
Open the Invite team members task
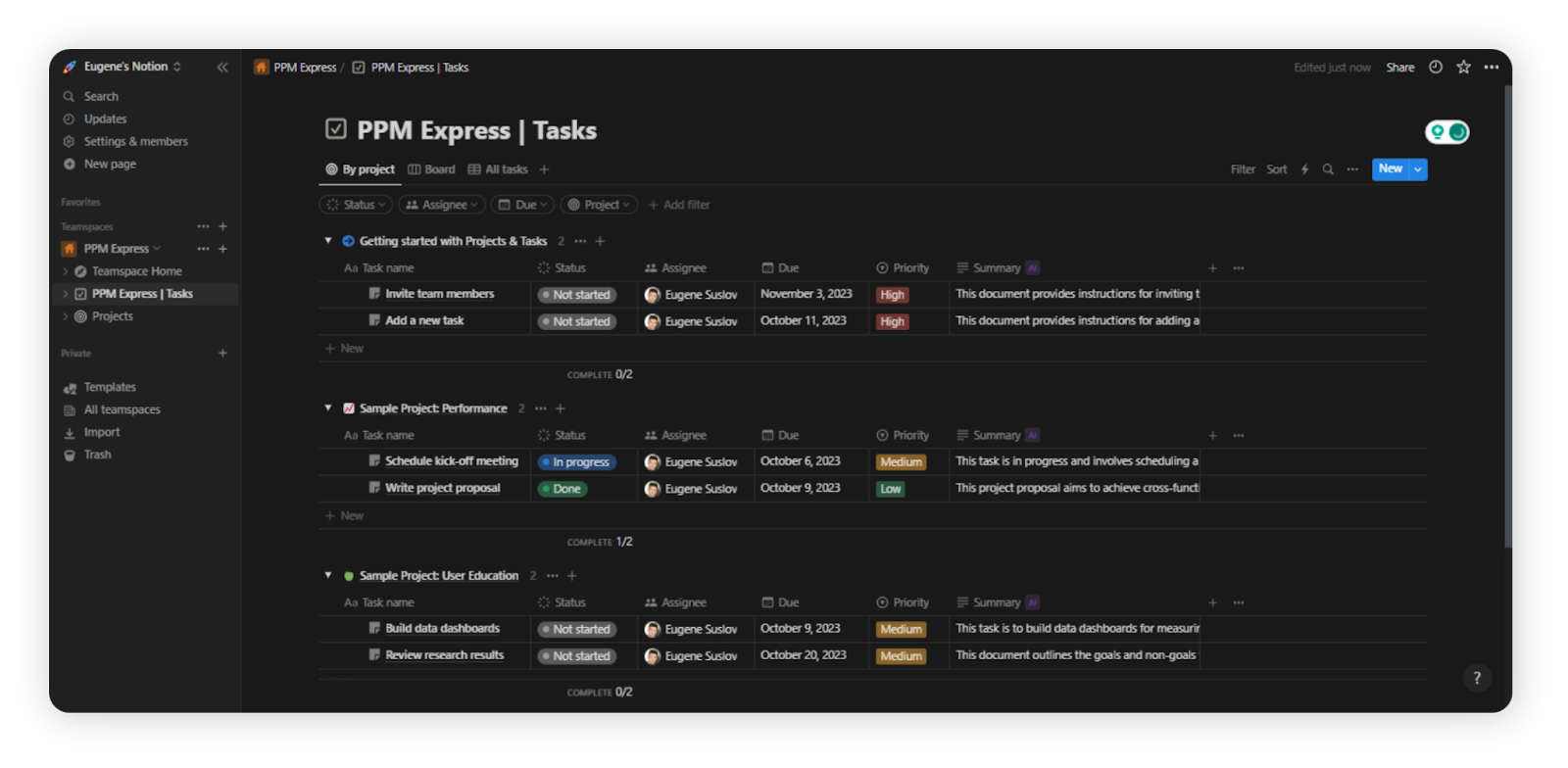click(440, 294)
